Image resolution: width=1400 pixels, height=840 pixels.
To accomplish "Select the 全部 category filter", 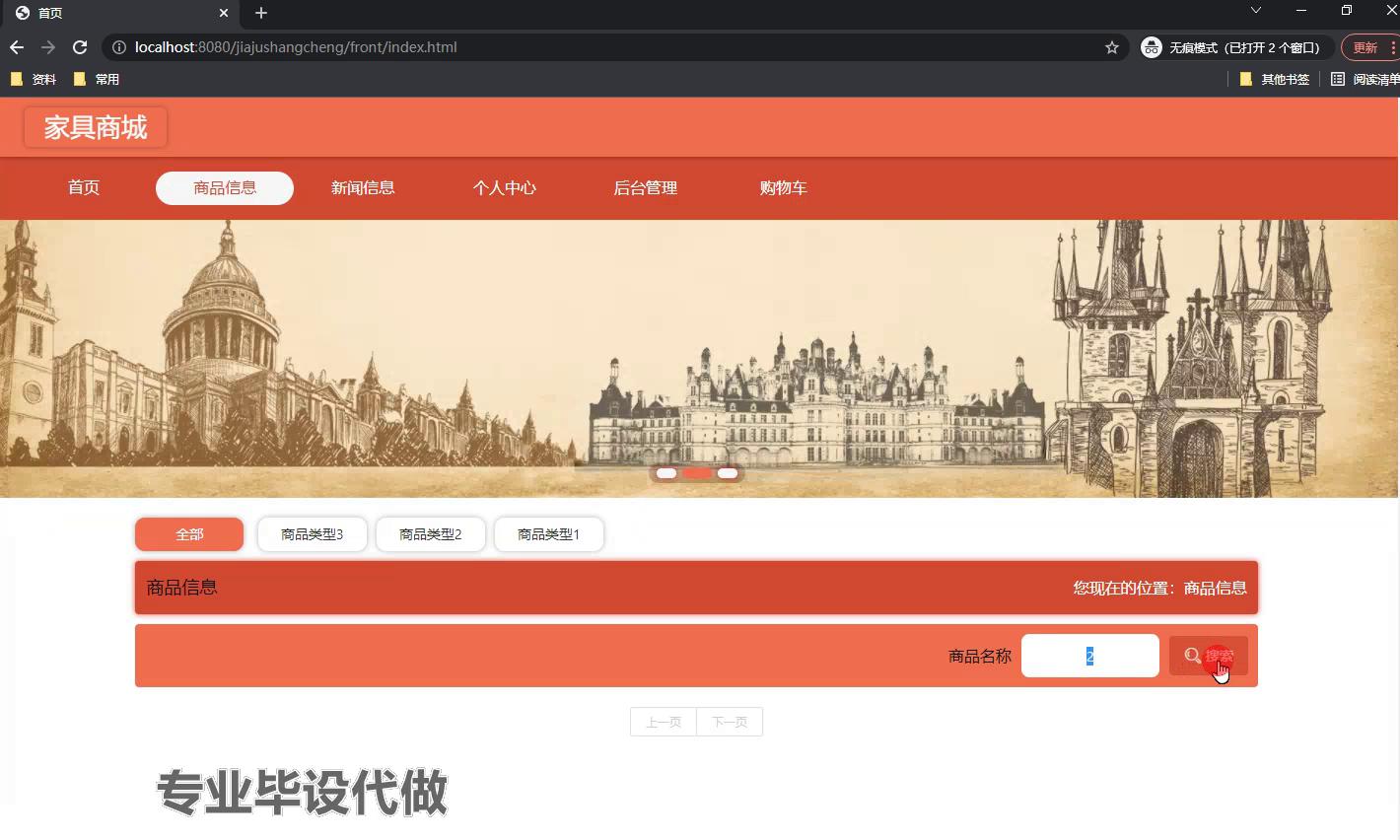I will [x=188, y=533].
